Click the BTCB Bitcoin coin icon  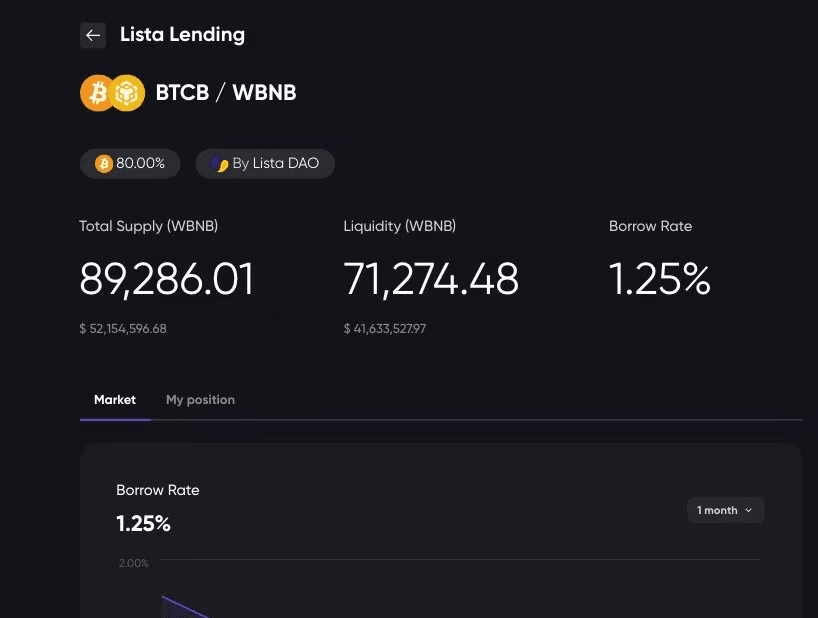pos(97,93)
